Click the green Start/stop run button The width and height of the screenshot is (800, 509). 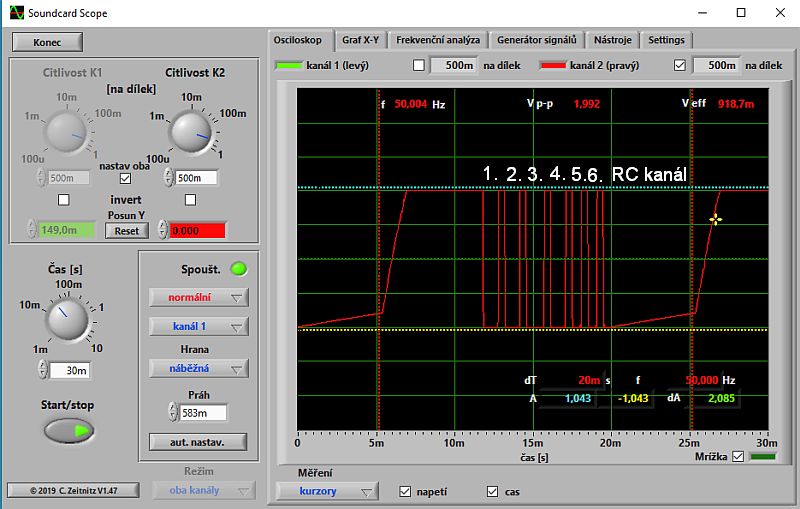(68, 431)
